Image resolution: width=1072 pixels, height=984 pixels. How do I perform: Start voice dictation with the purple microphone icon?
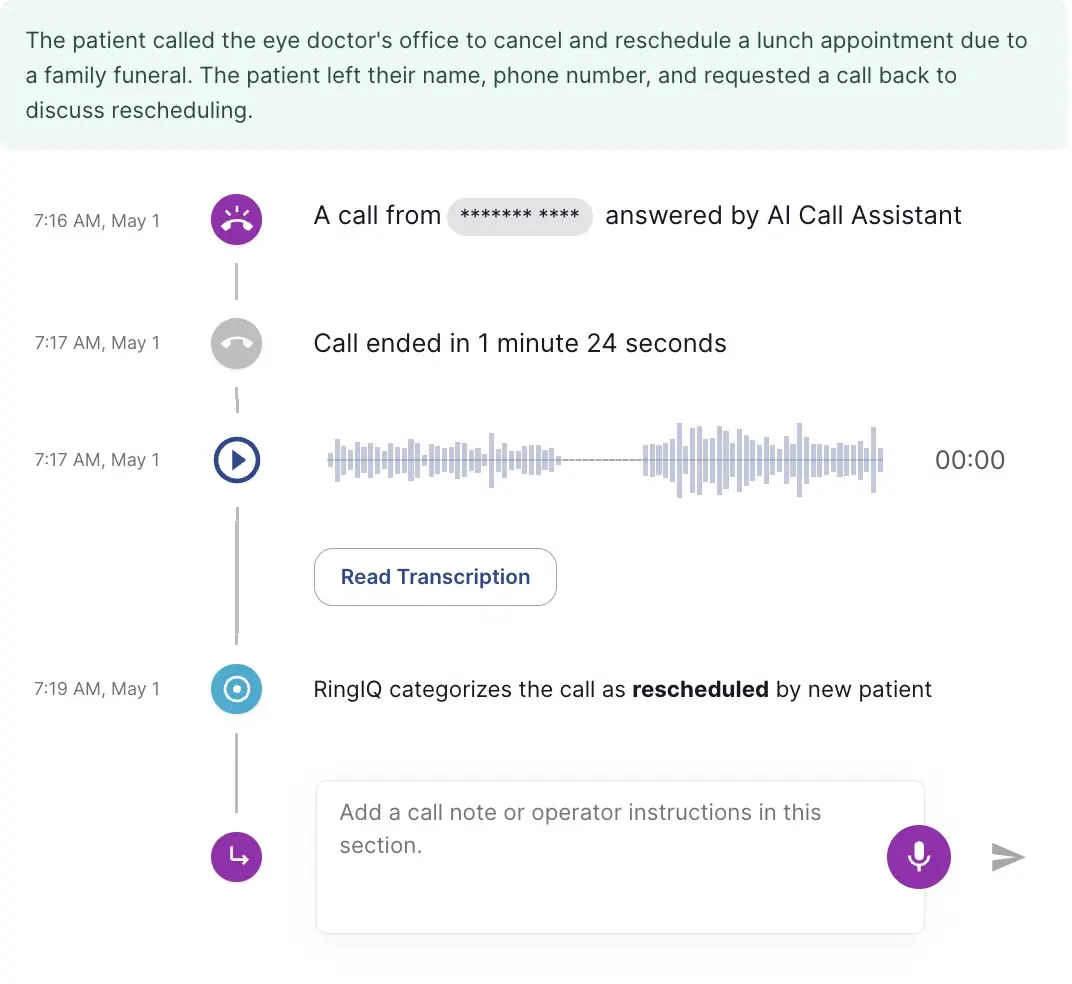coord(918,857)
